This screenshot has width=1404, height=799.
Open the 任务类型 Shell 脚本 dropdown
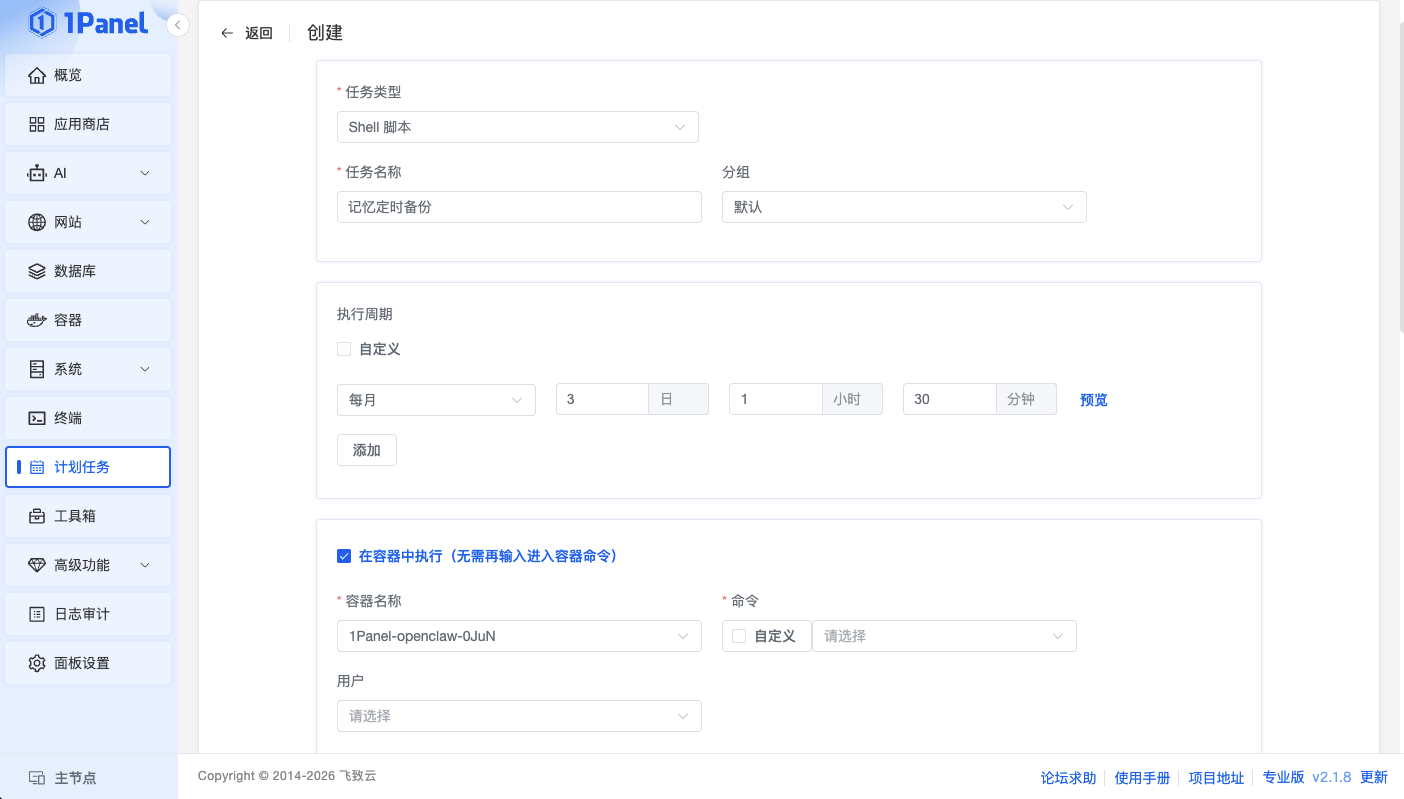click(x=517, y=127)
